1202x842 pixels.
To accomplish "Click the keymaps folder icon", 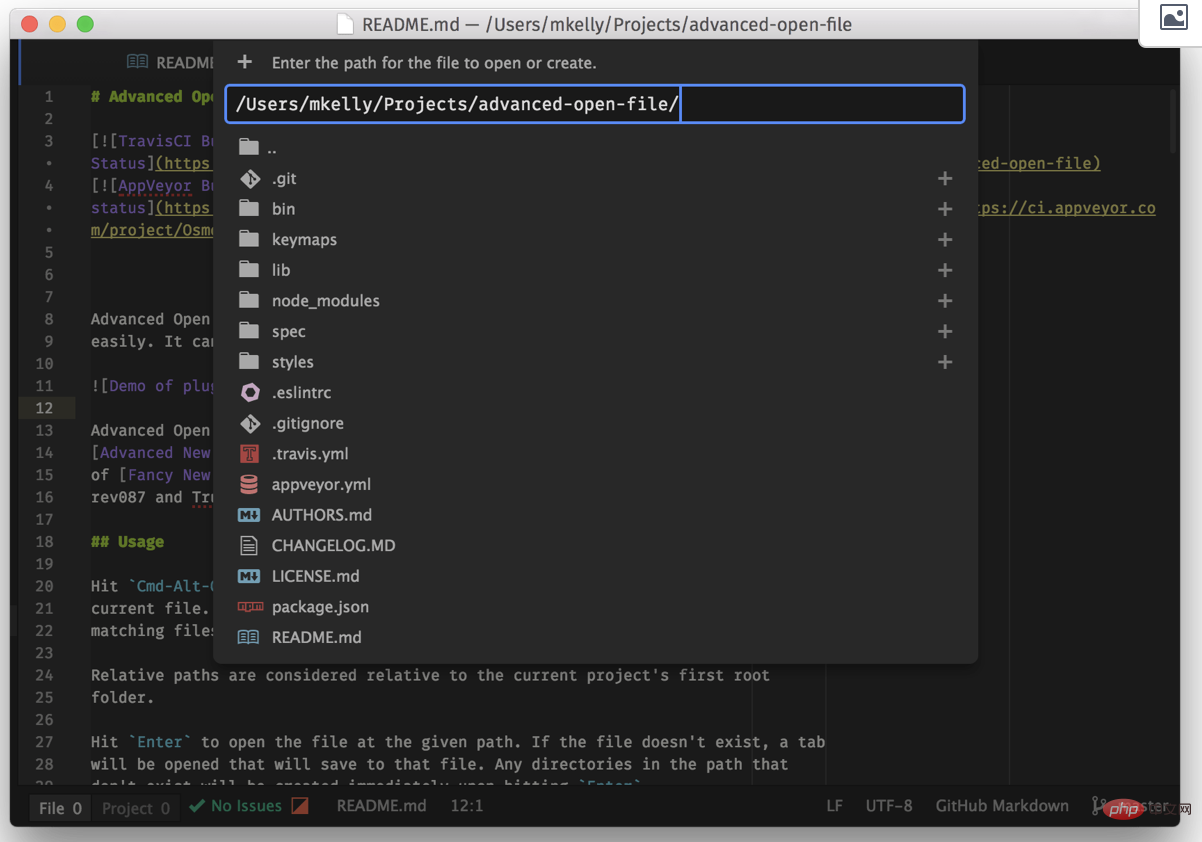I will tap(249, 240).
